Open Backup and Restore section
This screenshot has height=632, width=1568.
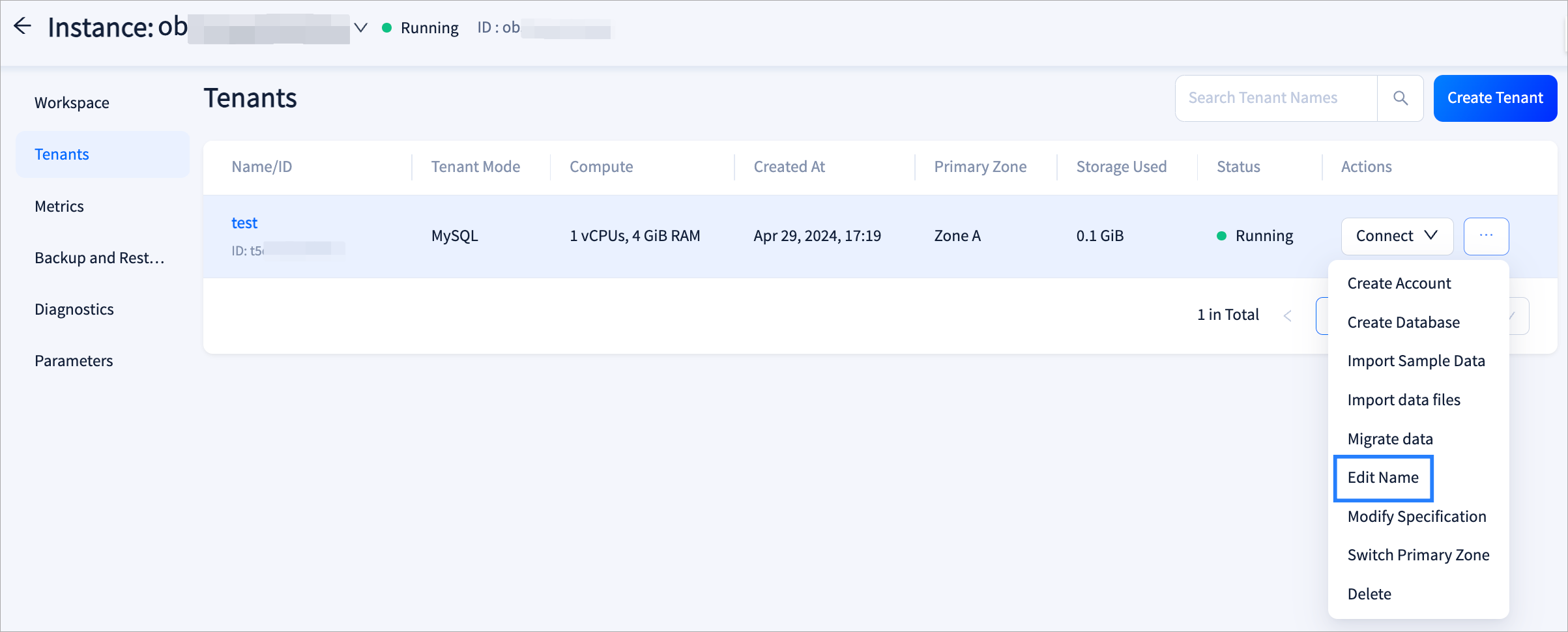coord(99,258)
